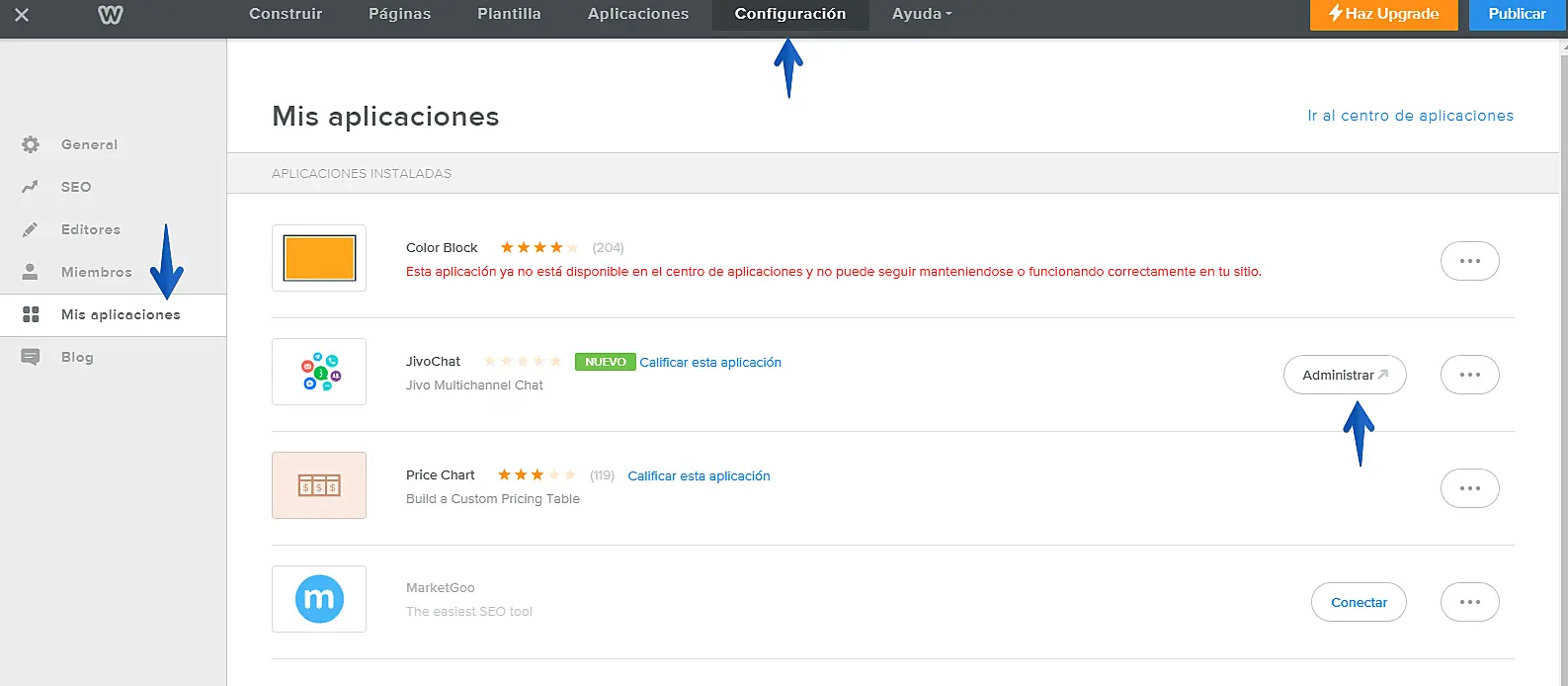Select the SEO chart icon in sidebar
The width and height of the screenshot is (1568, 686).
31,187
